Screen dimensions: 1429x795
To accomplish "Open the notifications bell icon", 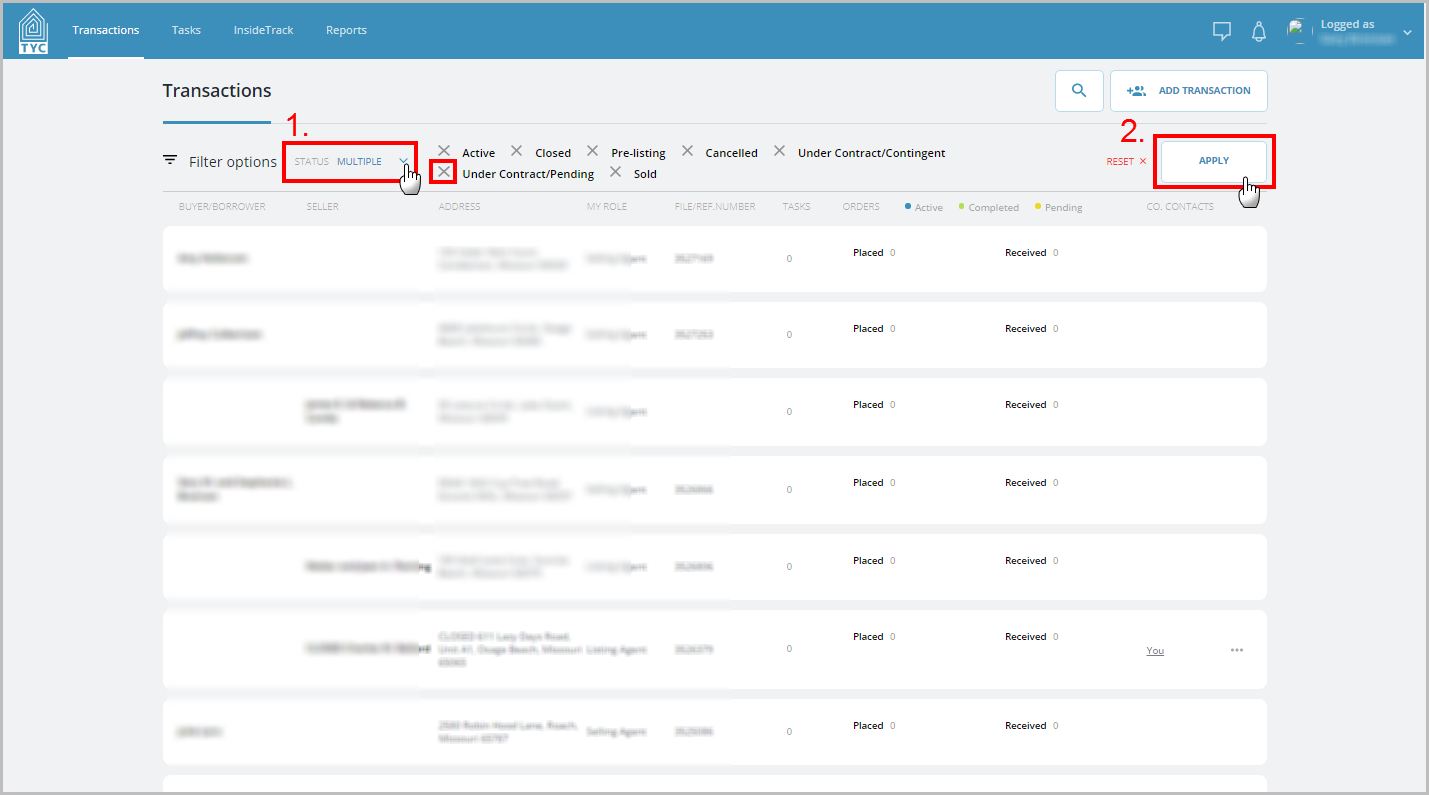I will pos(1259,31).
